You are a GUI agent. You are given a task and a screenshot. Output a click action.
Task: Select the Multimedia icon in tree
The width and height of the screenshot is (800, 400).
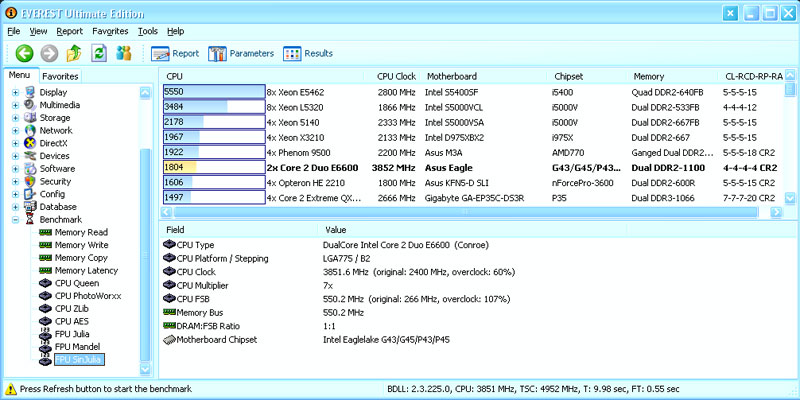pyautogui.click(x=30, y=105)
